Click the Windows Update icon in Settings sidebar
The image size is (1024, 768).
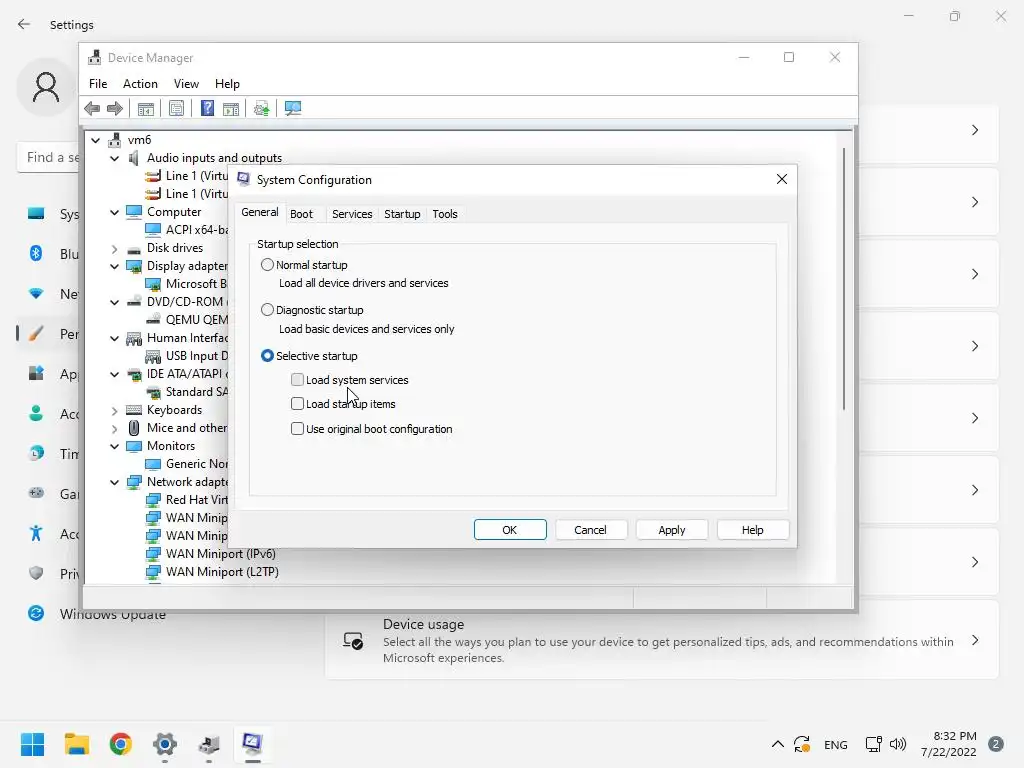36,613
